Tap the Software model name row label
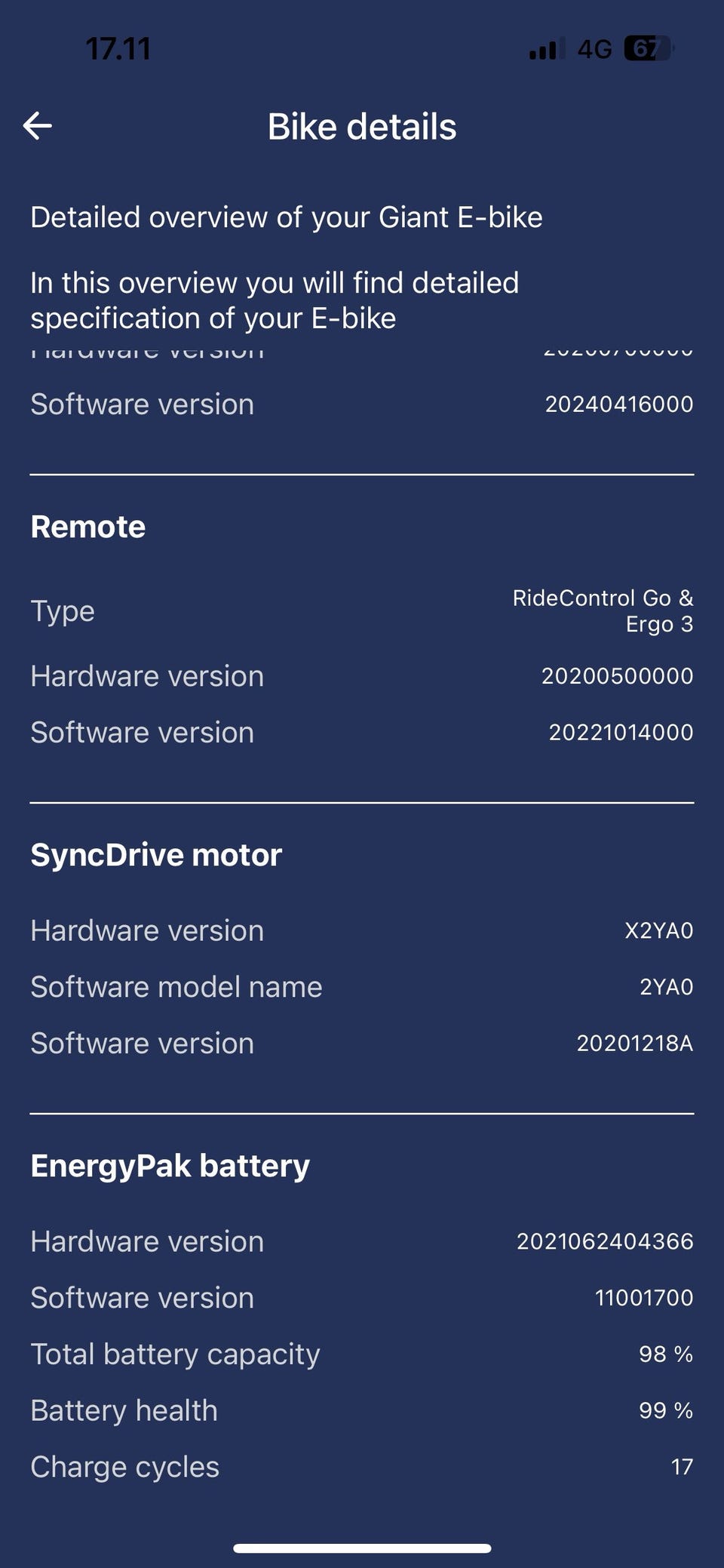This screenshot has width=724, height=1568. click(x=176, y=987)
